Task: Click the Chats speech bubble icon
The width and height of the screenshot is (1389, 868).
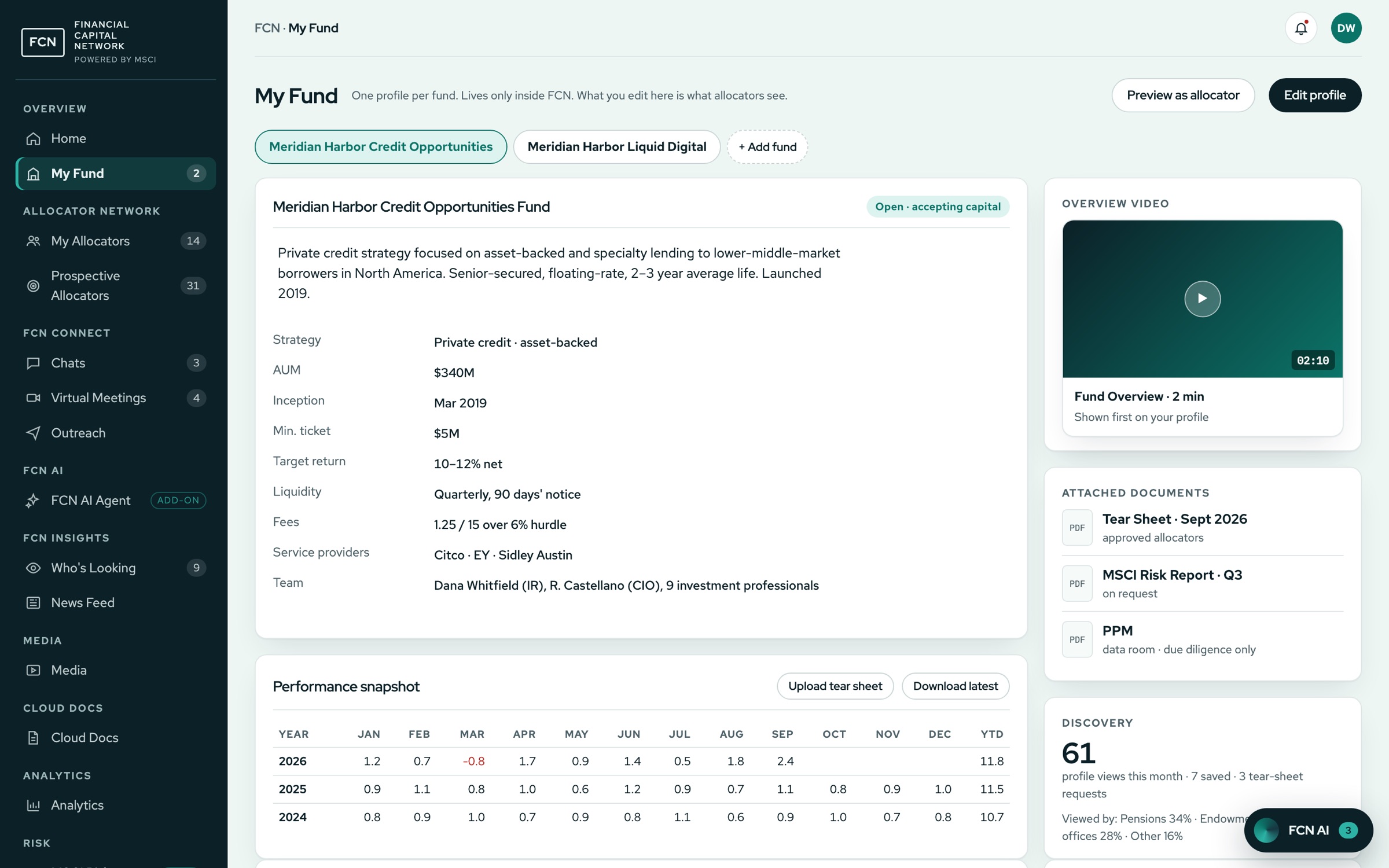Action: (34, 363)
